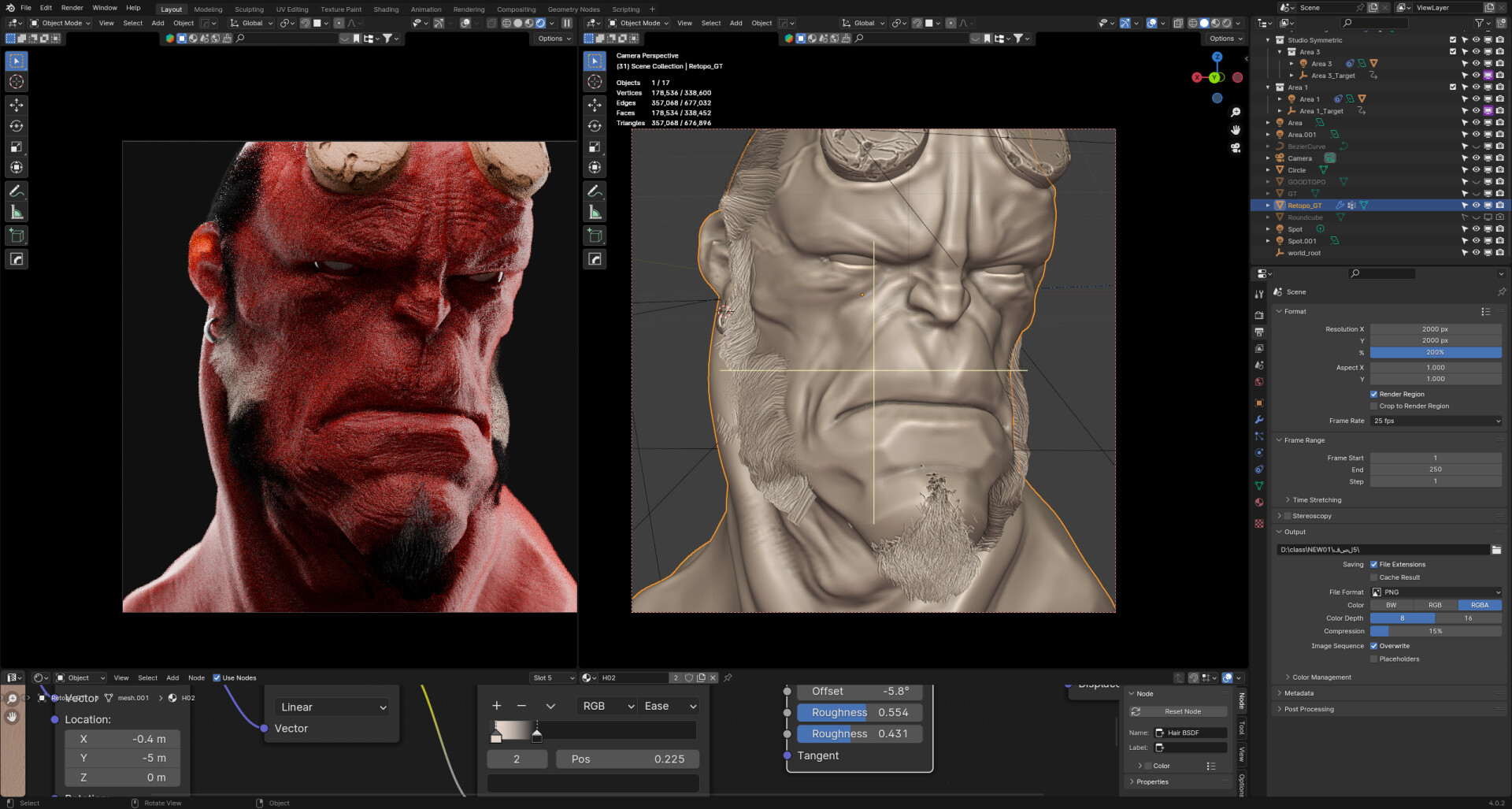Open the PNG file format dropdown

(1436, 592)
